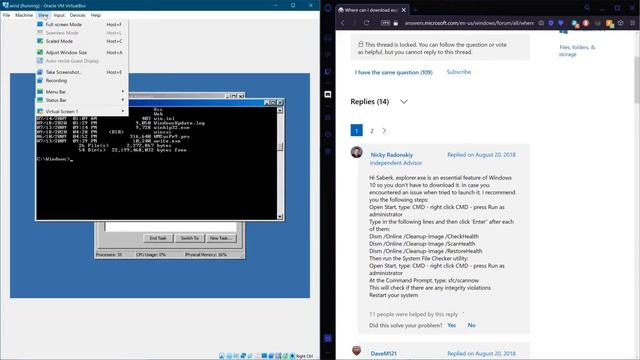Click the browser tab search magnifier icon
Viewport: 640px width, 360px height.
pos(587,8)
